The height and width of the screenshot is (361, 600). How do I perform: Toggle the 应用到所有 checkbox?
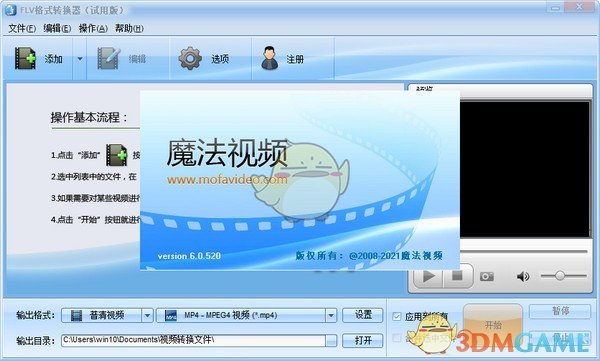(x=397, y=317)
